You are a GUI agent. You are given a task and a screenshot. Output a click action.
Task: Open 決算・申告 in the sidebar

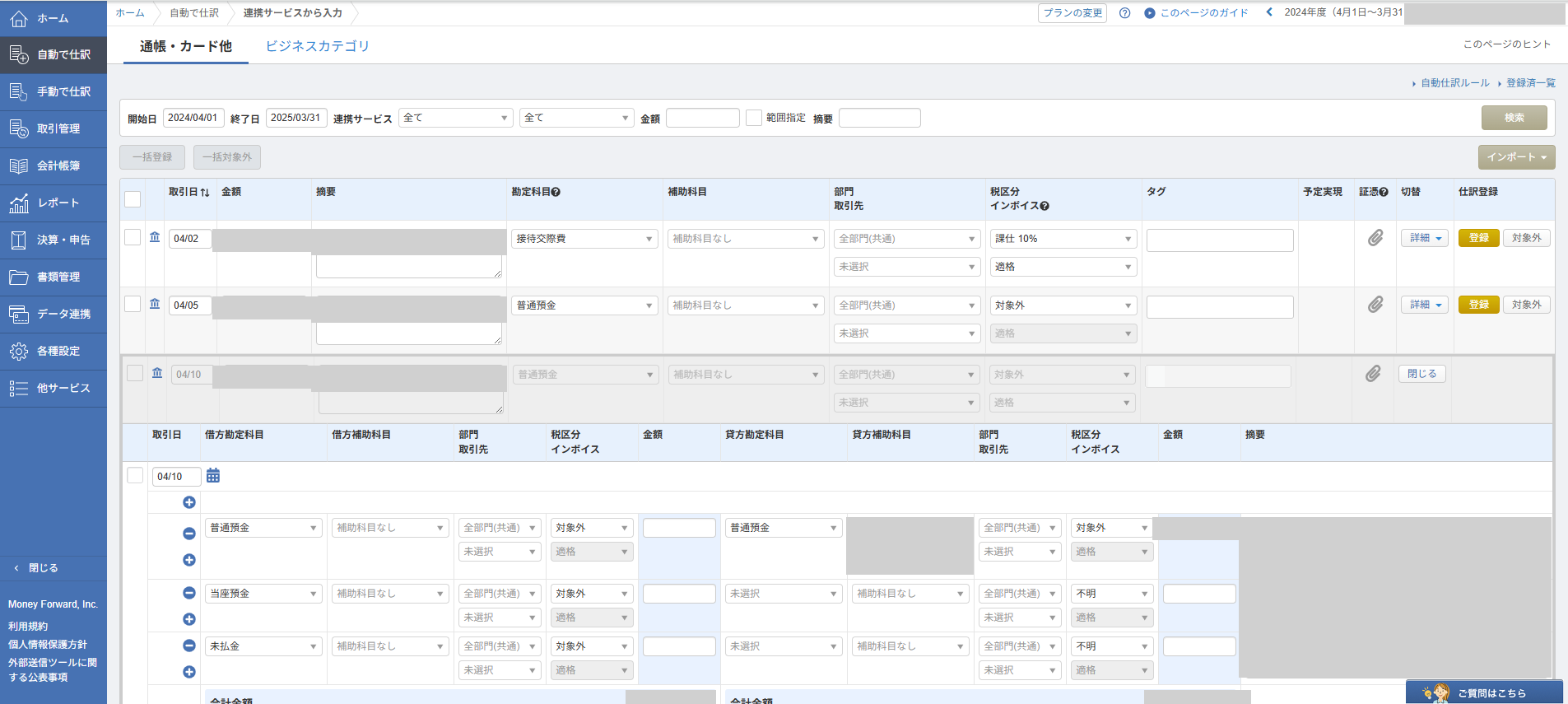point(54,240)
